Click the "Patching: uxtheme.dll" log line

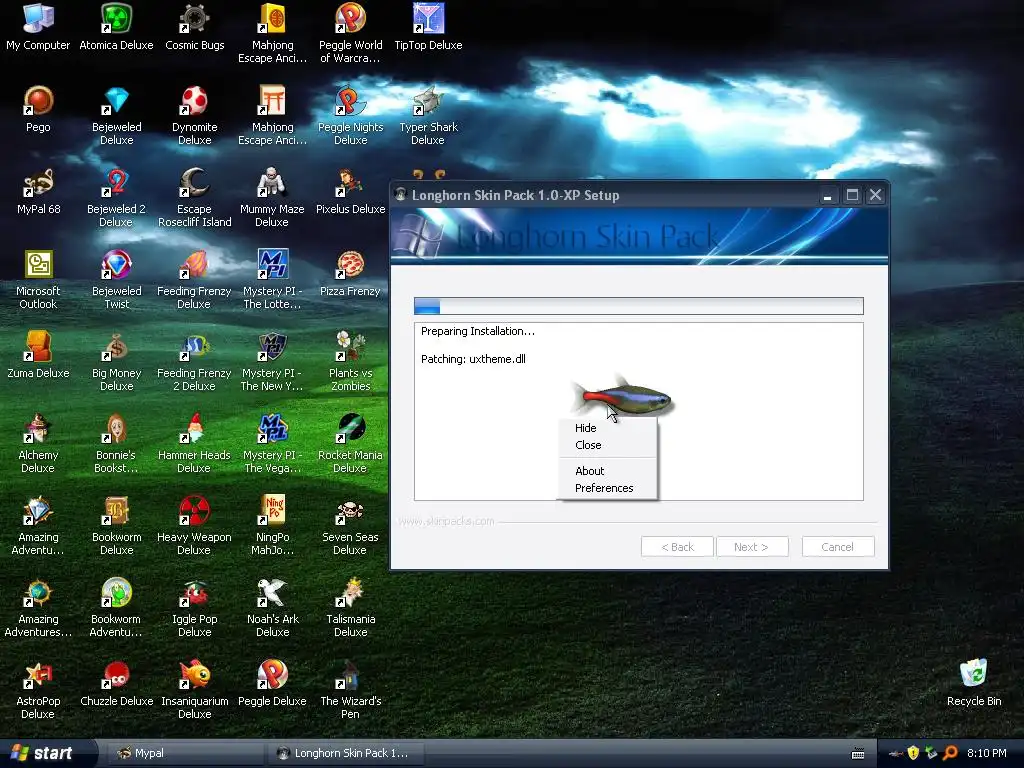pos(473,359)
